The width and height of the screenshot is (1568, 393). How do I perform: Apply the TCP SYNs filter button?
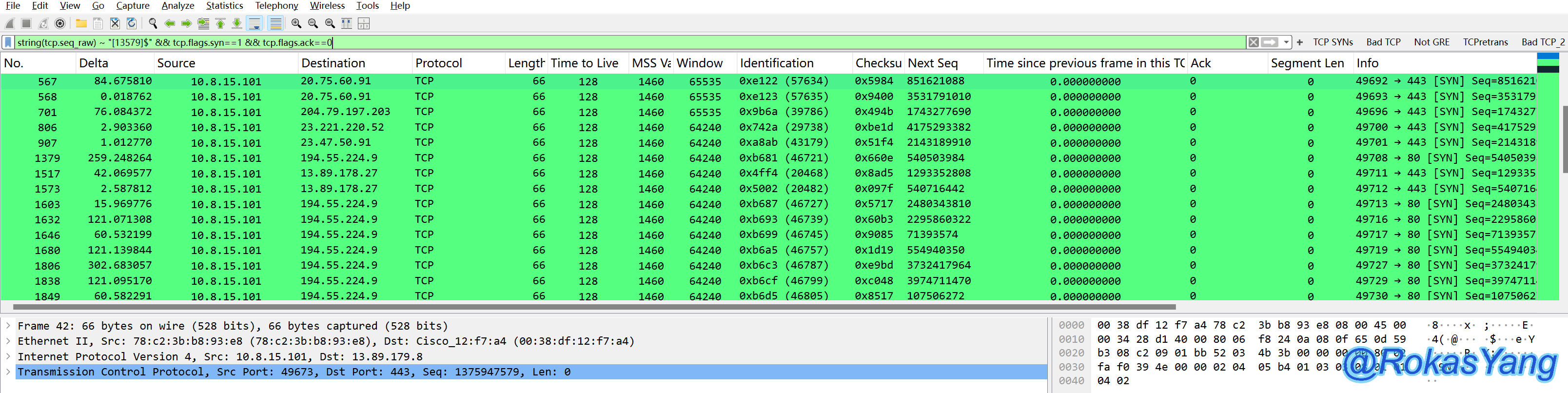1333,42
